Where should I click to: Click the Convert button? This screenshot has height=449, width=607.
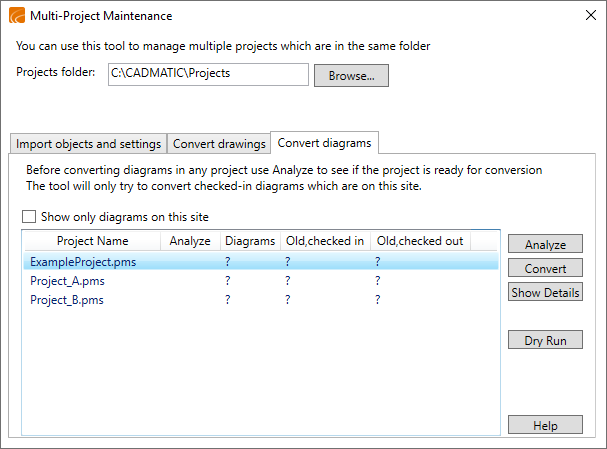pyautogui.click(x=545, y=268)
